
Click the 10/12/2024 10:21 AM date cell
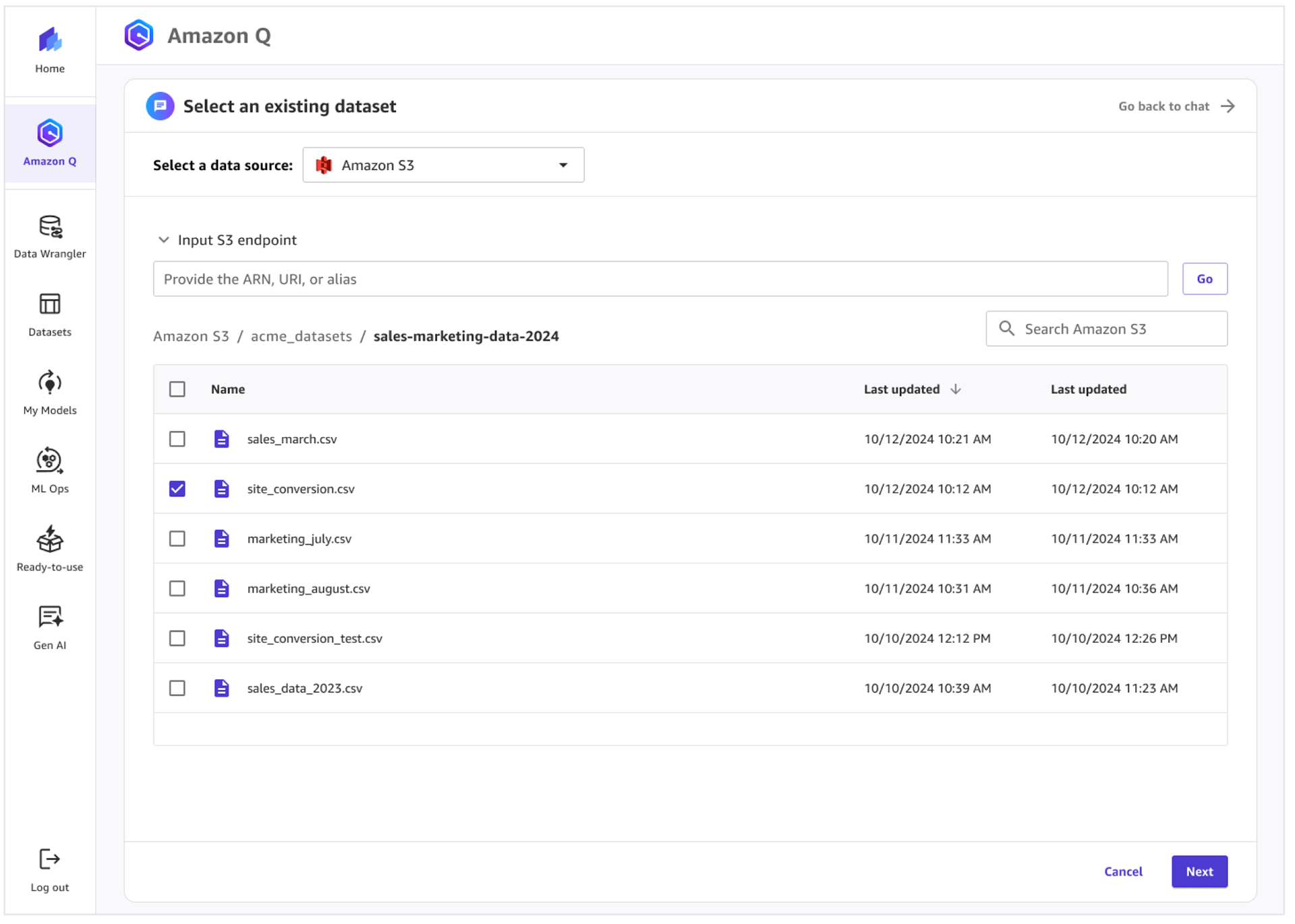tap(927, 439)
